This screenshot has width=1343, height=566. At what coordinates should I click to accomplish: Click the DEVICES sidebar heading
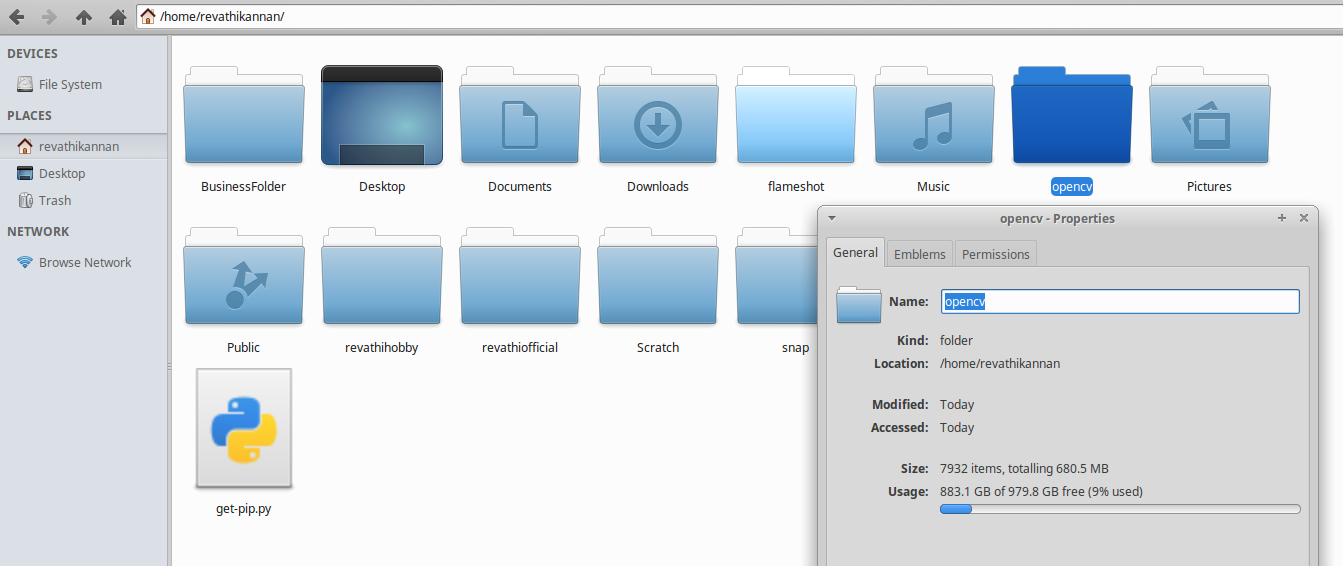tap(33, 54)
